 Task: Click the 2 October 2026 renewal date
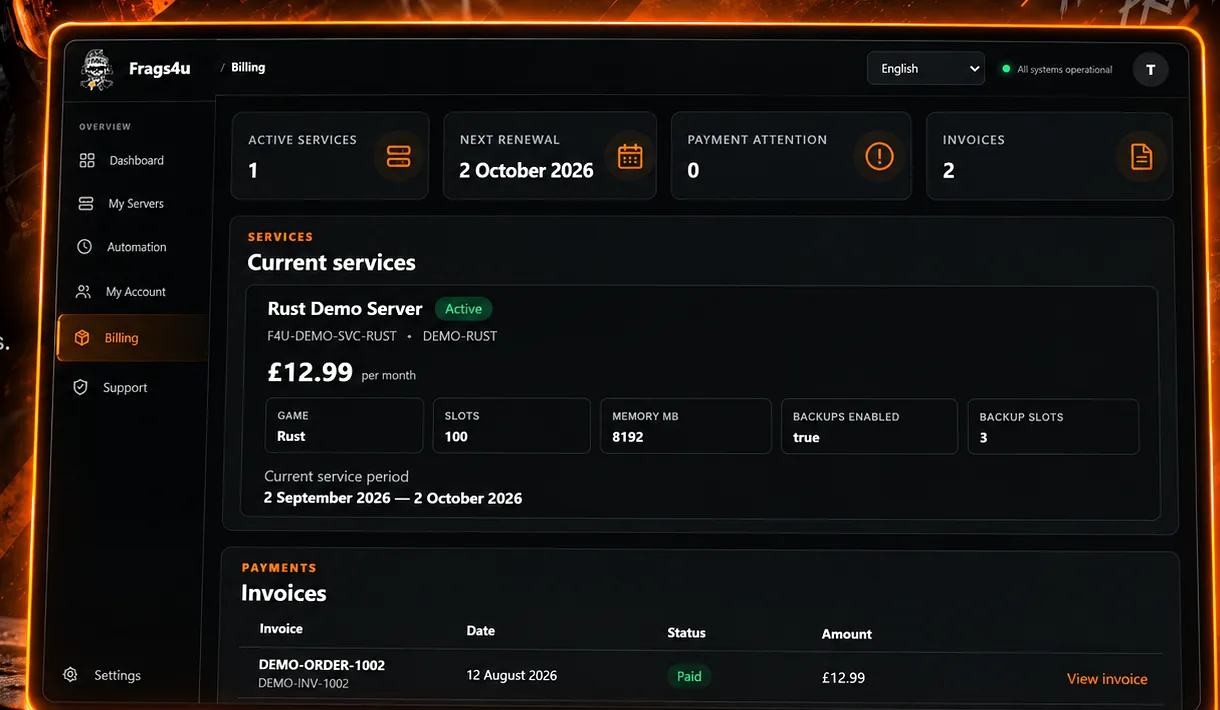coord(526,171)
